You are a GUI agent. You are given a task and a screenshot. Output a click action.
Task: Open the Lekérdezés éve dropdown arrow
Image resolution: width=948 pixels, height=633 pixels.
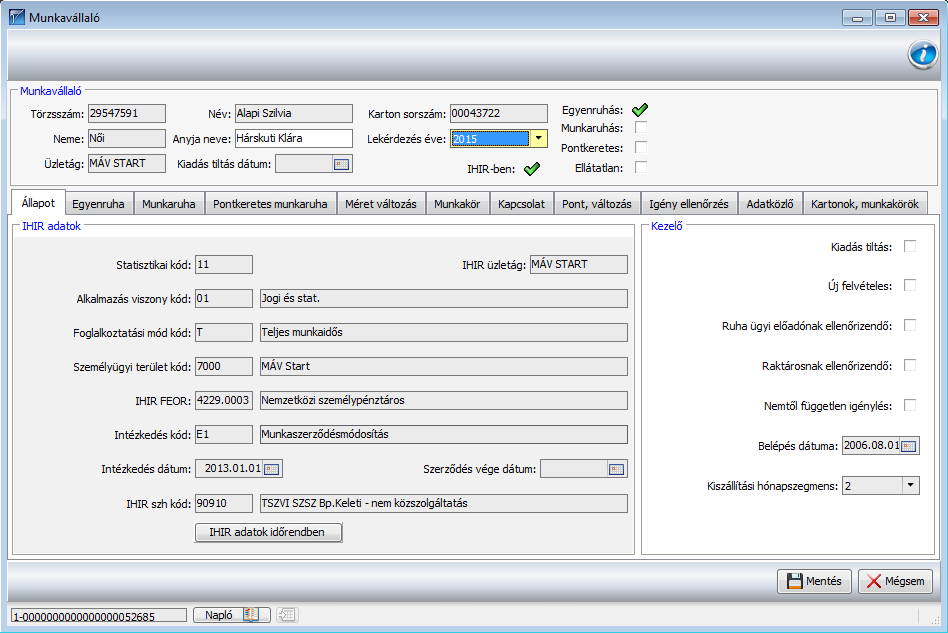538,138
